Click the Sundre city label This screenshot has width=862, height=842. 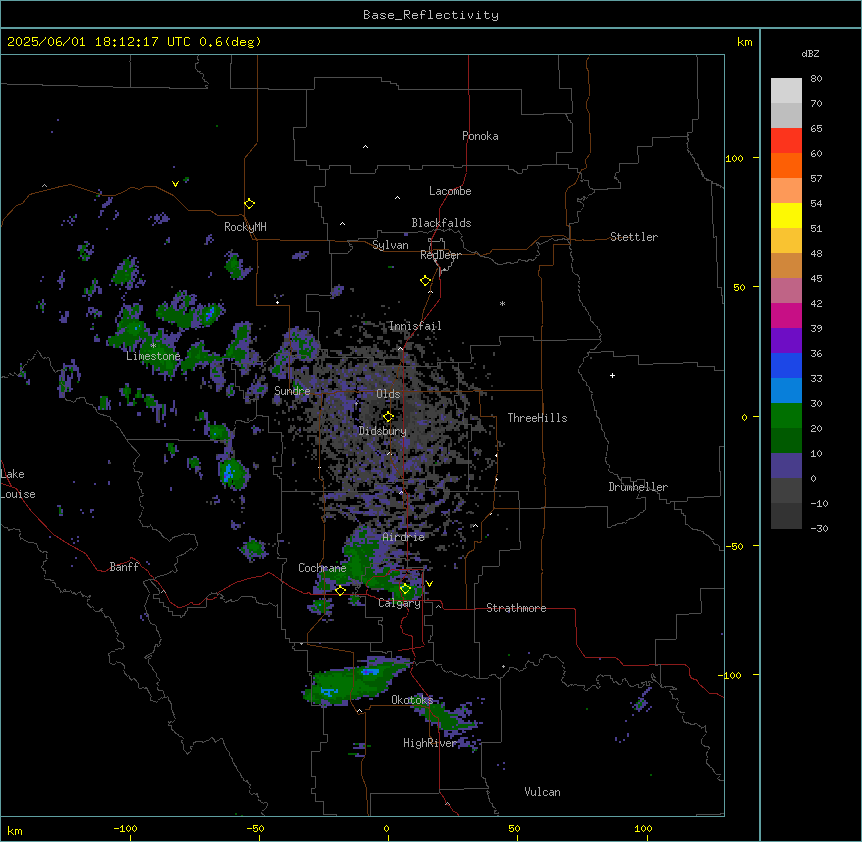coord(292,391)
